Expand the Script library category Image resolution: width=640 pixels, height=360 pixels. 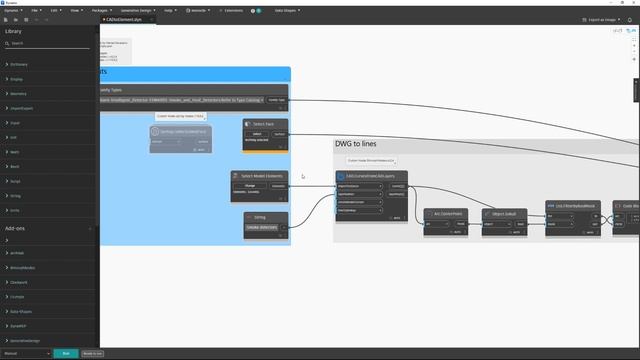tap(13, 181)
